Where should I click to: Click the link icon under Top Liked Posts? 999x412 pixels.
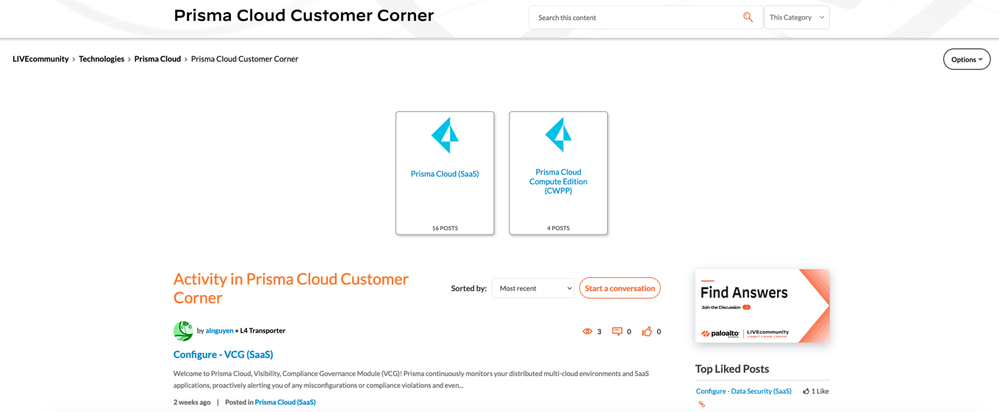[702, 404]
